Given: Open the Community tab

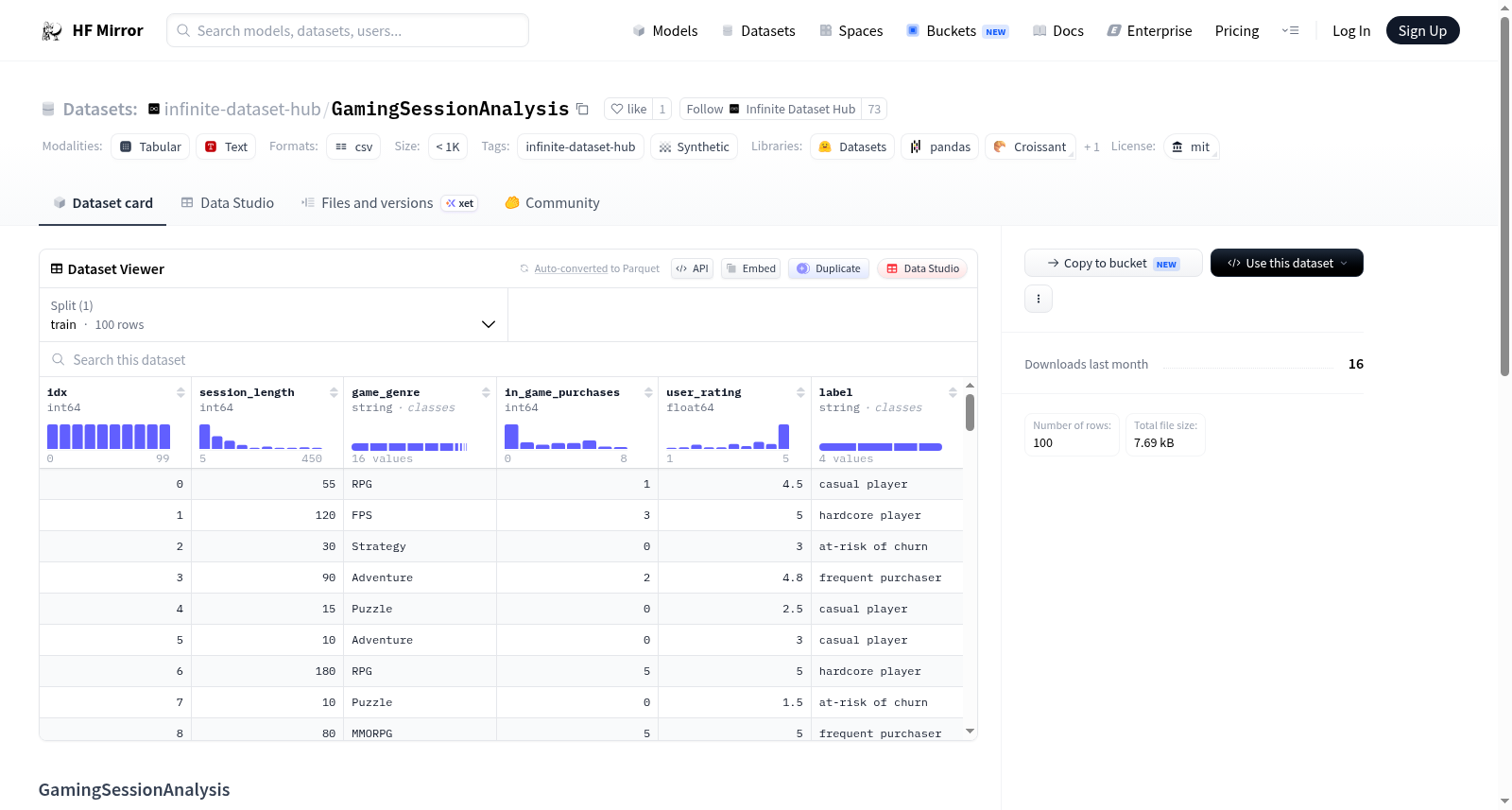Looking at the screenshot, I should click(x=552, y=203).
